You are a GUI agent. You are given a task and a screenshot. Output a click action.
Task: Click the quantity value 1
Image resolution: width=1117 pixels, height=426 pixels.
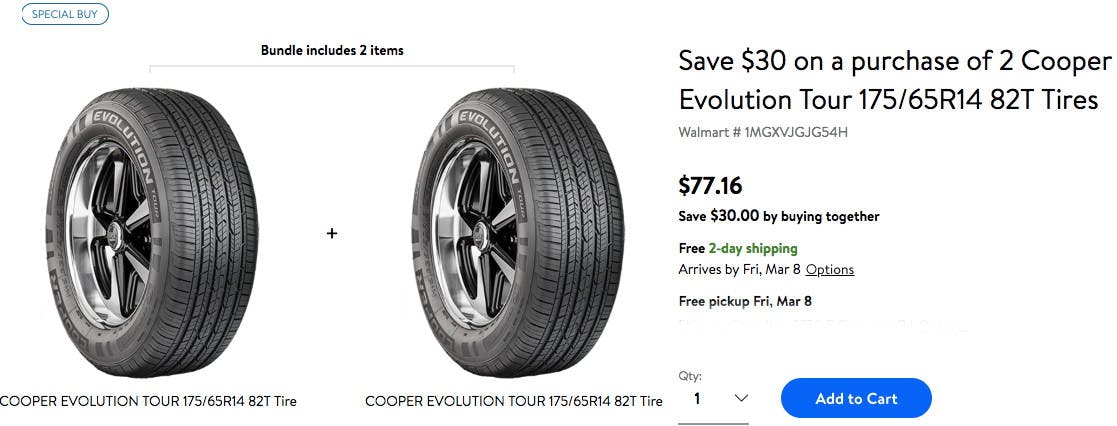point(698,399)
